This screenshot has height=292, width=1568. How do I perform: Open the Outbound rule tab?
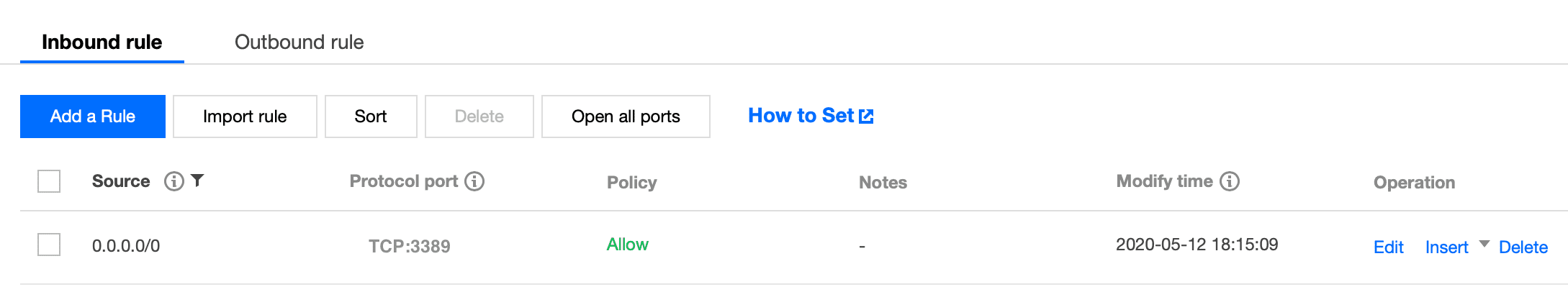(x=299, y=42)
